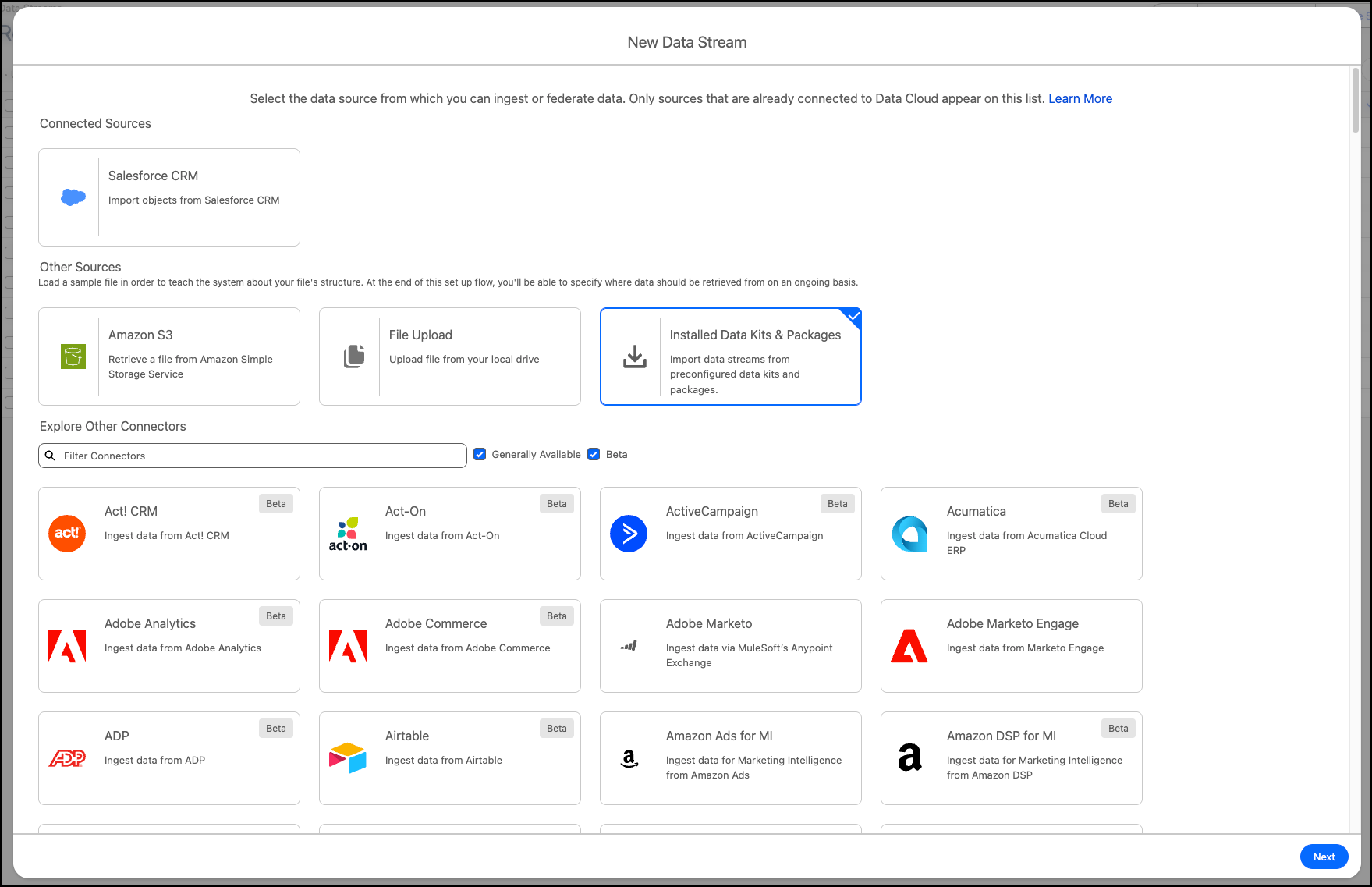Click the Airtable logo icon
The width and height of the screenshot is (1372, 887).
point(348,758)
